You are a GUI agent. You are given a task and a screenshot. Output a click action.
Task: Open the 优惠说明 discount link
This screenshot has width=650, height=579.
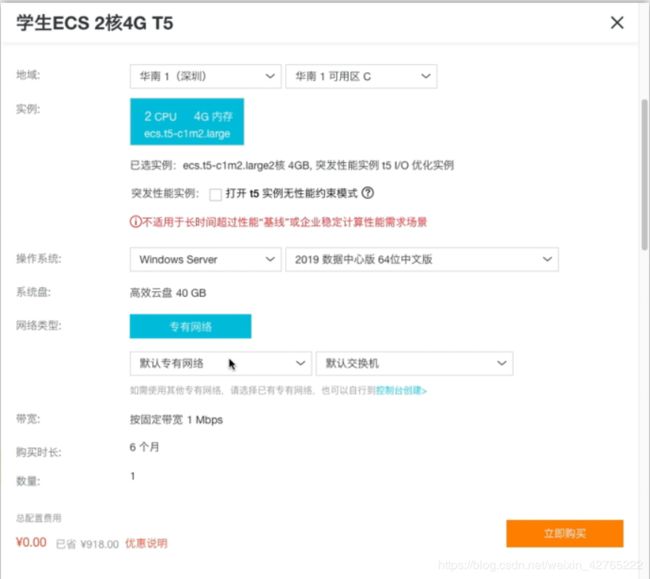[147, 544]
